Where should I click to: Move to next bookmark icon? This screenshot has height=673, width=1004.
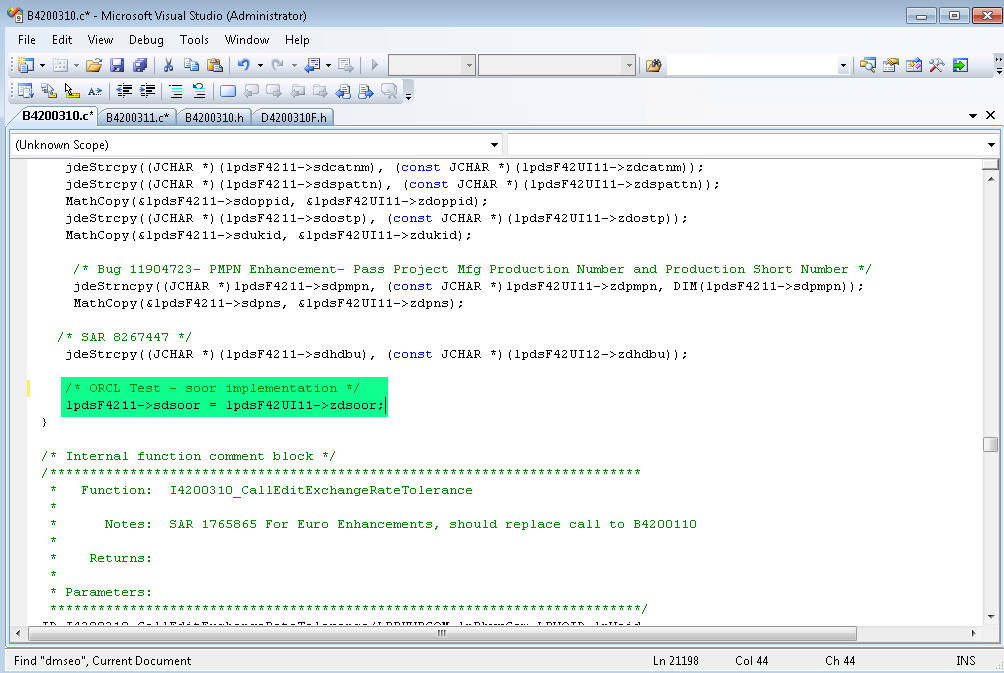274,91
